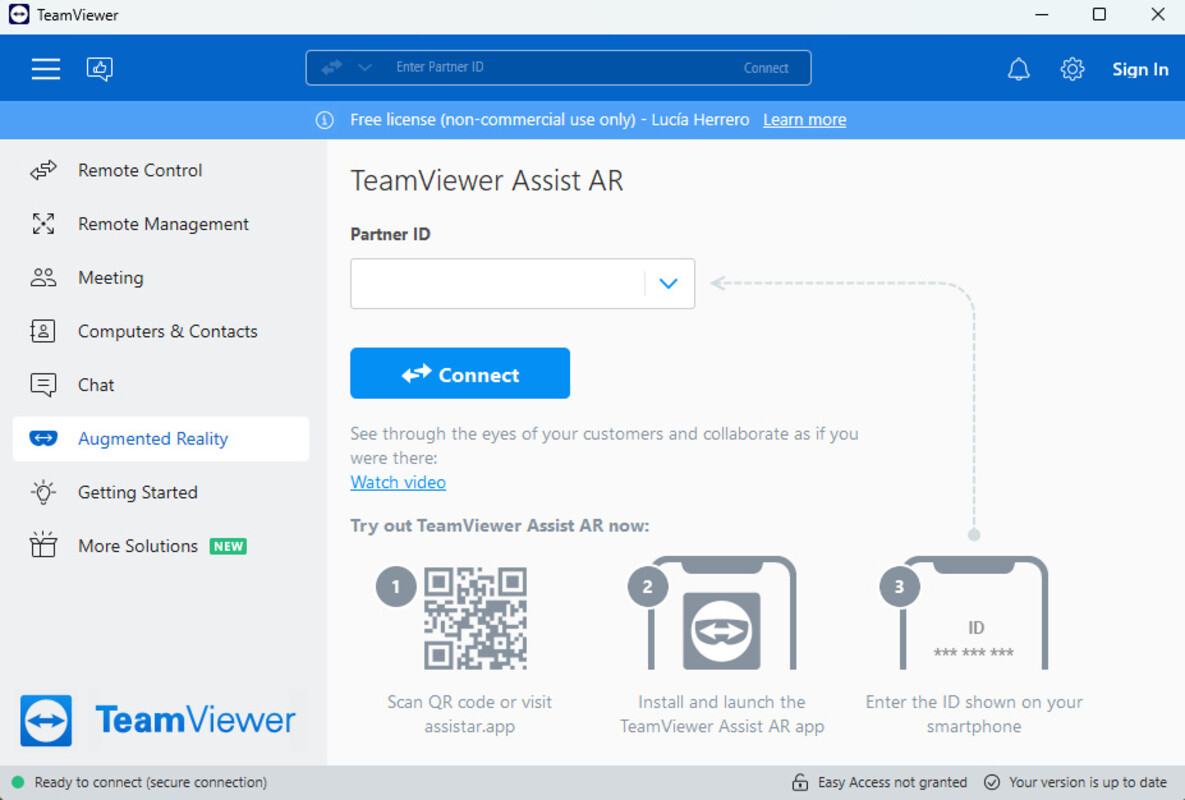Click the Easy Access lock icon
This screenshot has width=1185, height=800.
point(800,782)
